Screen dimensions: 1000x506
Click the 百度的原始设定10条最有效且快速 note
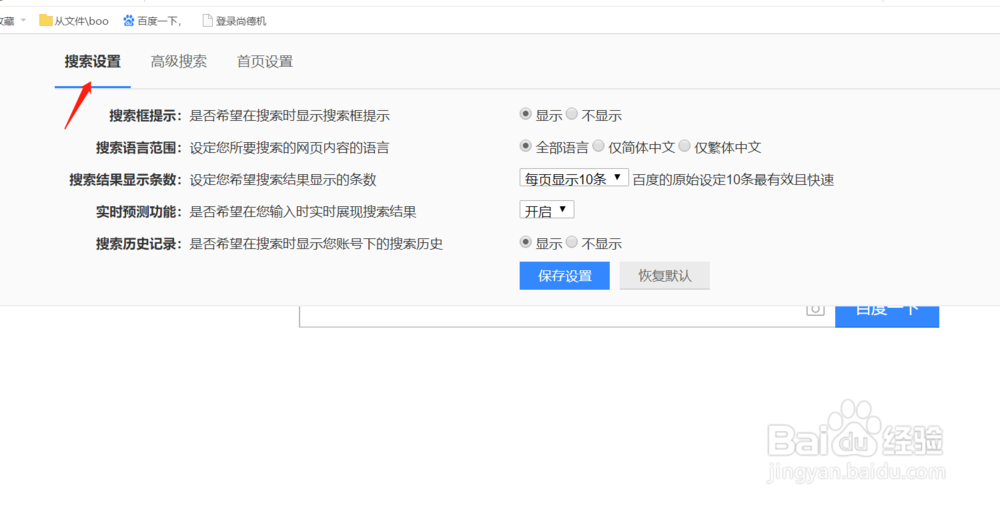pos(733,180)
